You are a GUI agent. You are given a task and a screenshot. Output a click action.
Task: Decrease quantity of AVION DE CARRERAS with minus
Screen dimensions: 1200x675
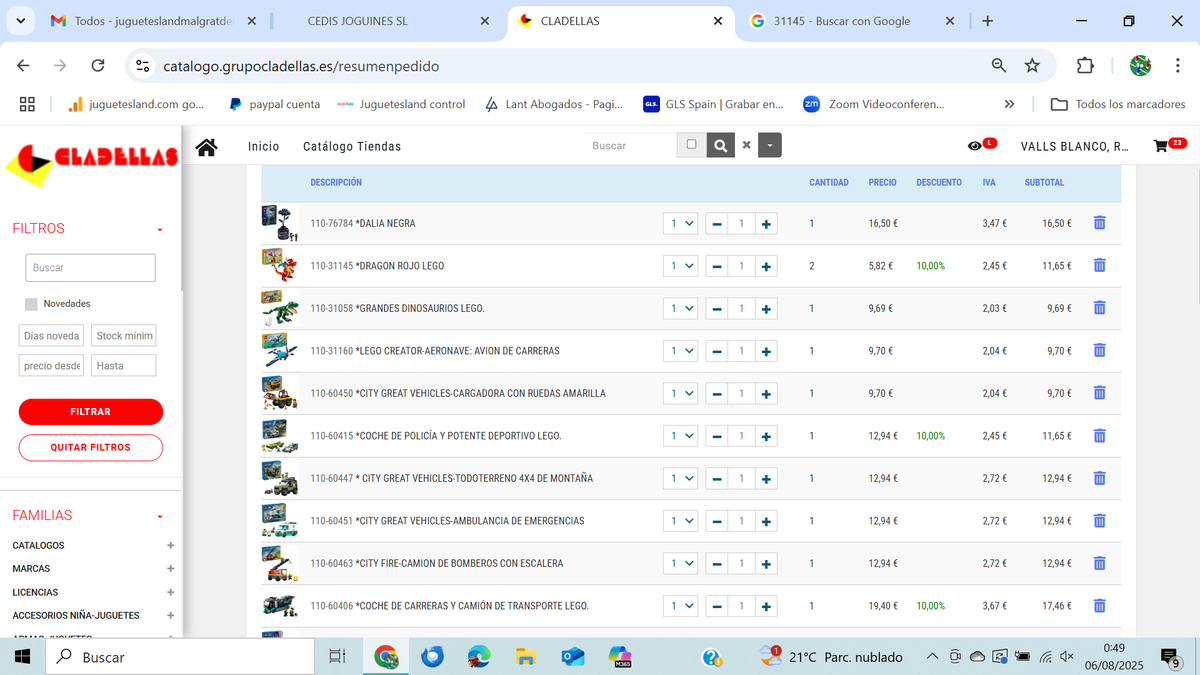717,351
